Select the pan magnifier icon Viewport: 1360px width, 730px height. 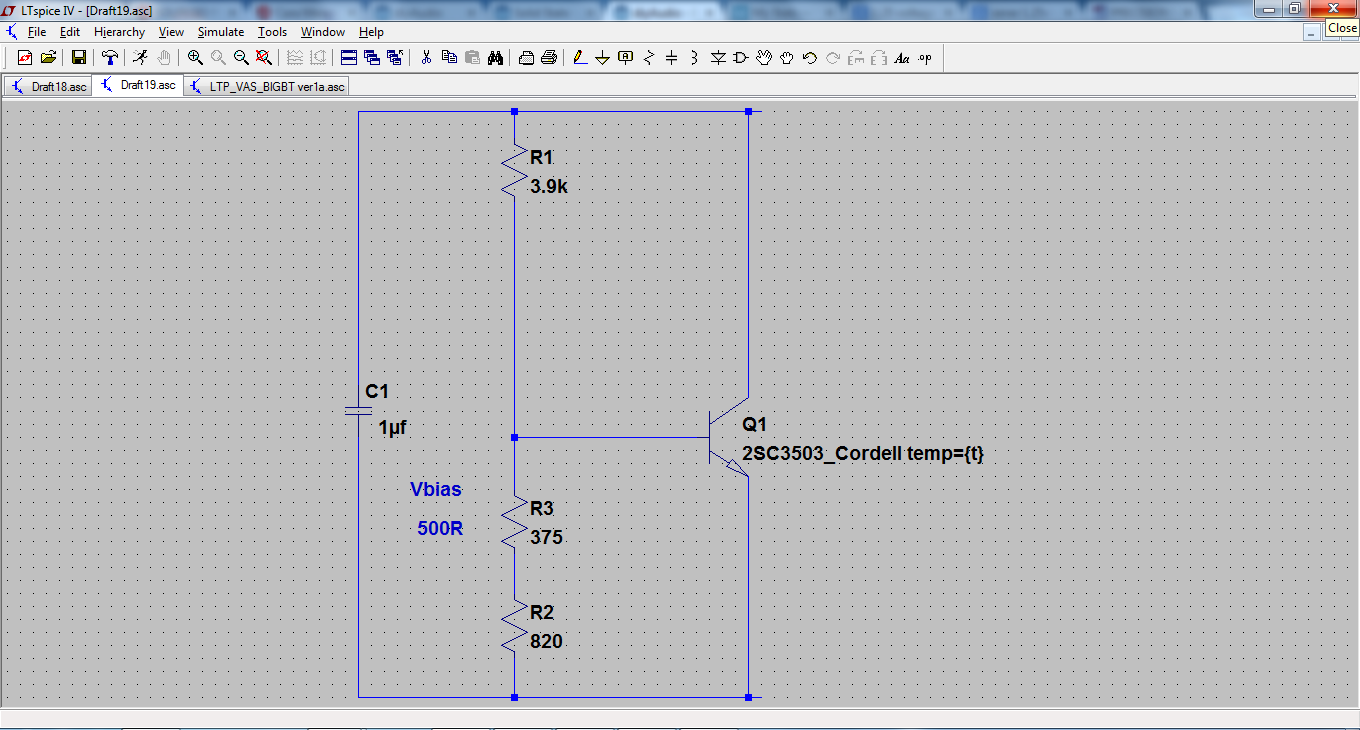[x=218, y=58]
